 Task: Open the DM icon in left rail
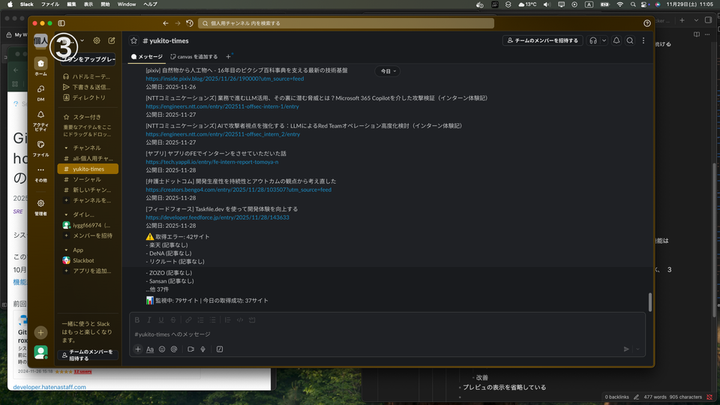[41, 95]
